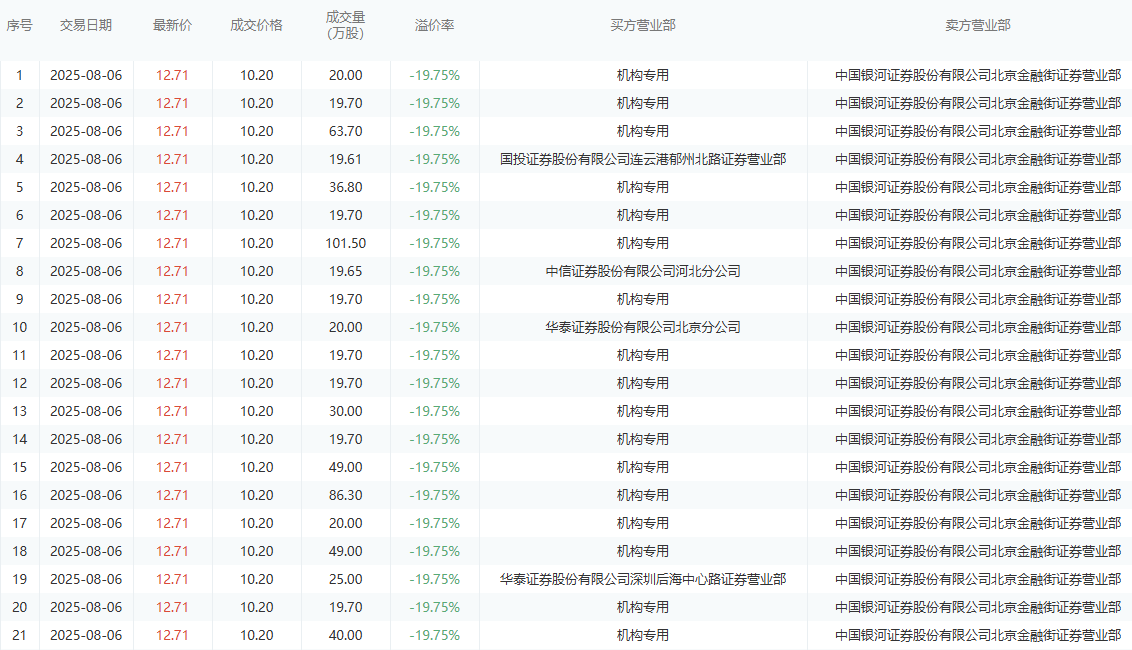Screen dimensions: 1132x650
Task: Click the latest price 12.71 in row 7
Action: [172, 243]
